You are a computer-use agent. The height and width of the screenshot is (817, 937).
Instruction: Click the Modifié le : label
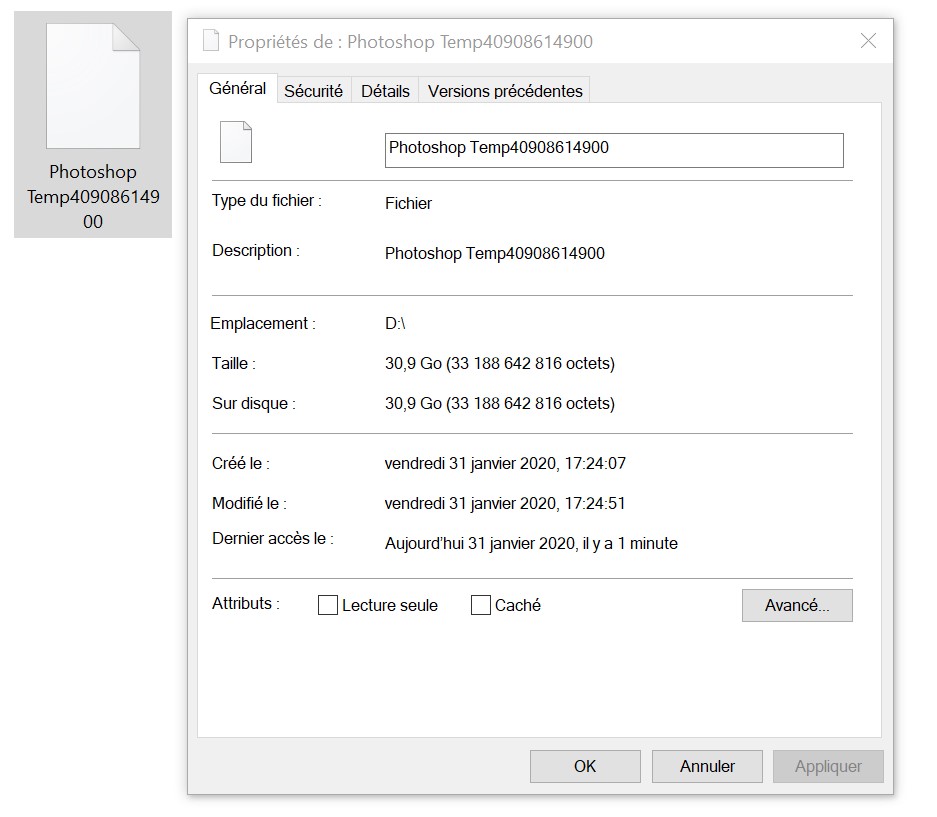(249, 503)
